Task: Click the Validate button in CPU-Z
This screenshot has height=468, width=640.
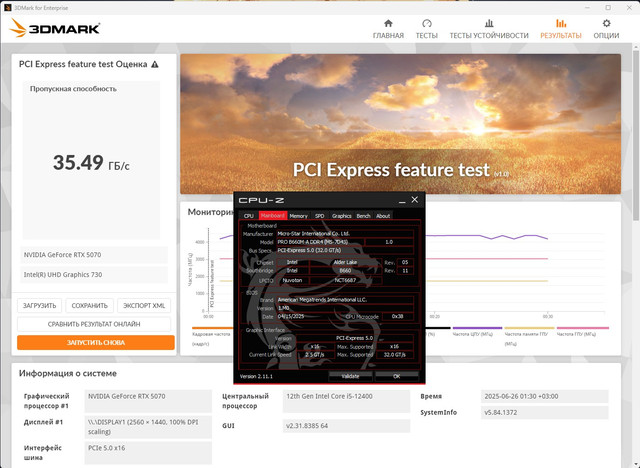Action: coord(350,376)
